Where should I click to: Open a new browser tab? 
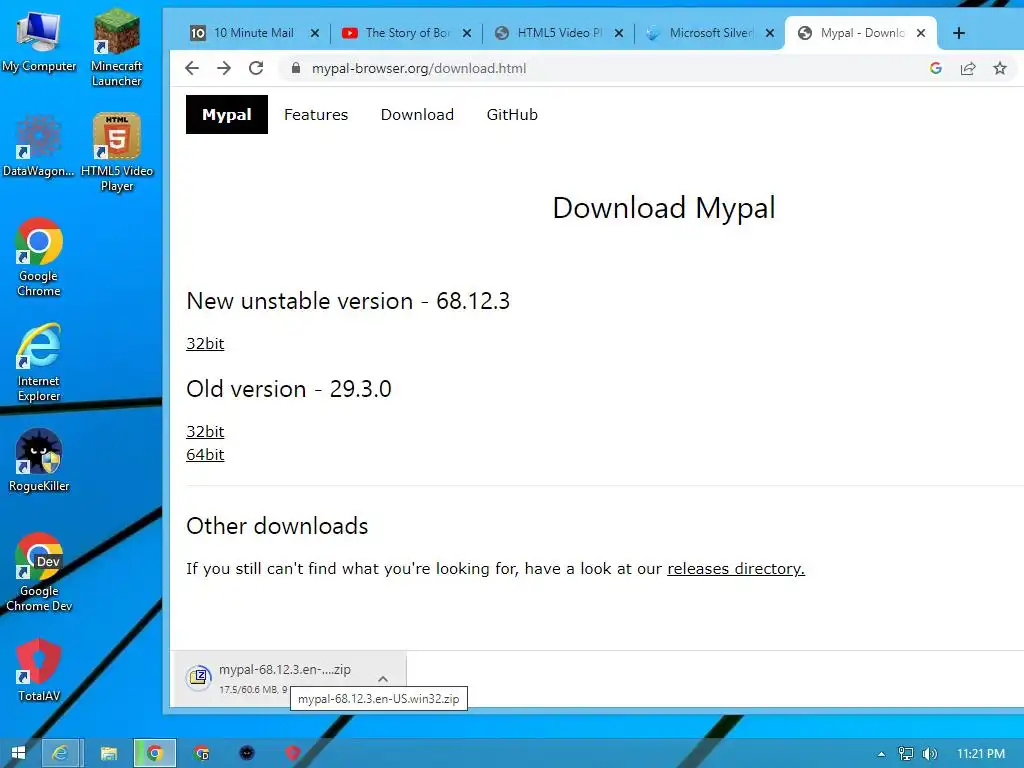click(x=959, y=33)
